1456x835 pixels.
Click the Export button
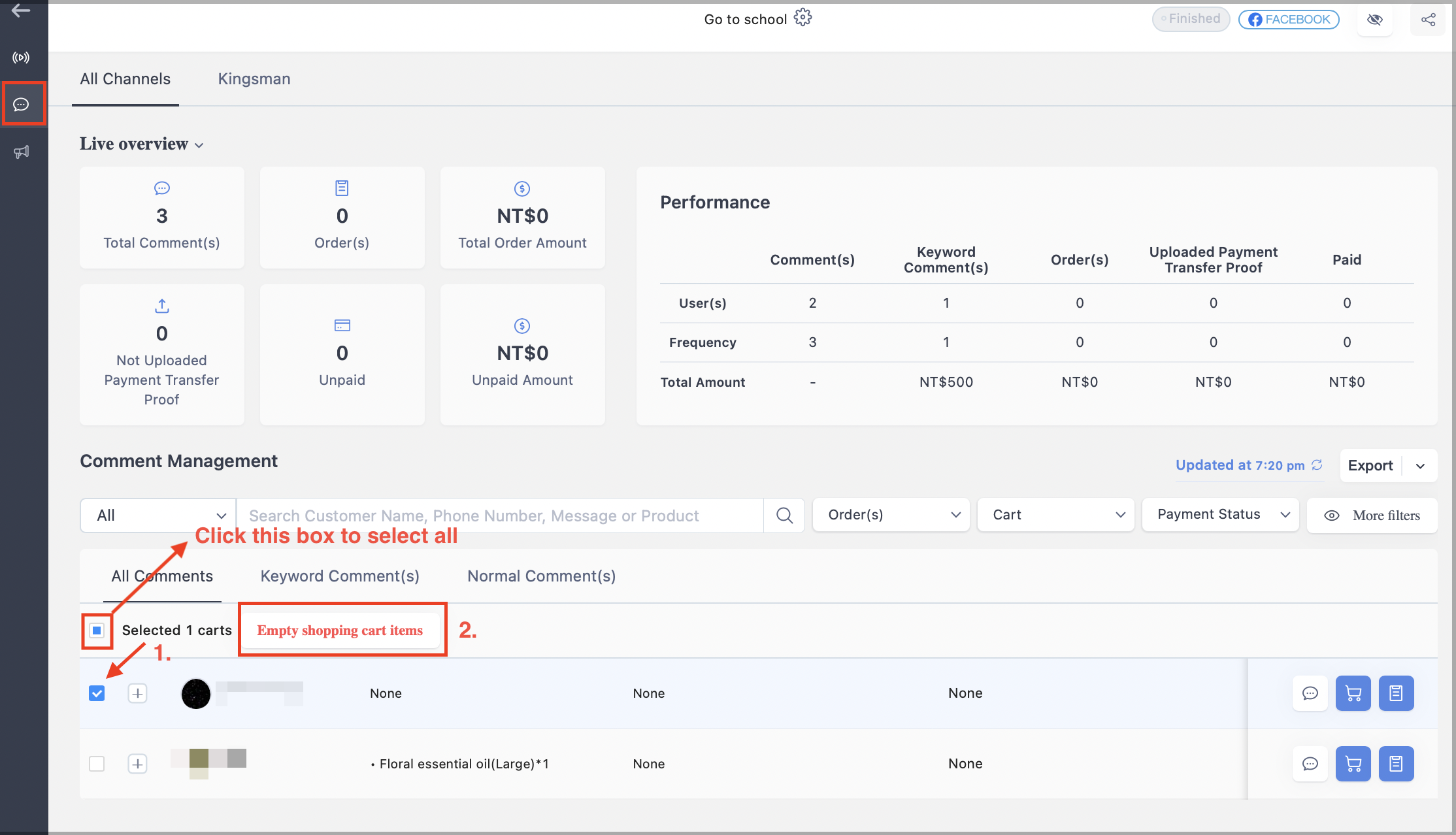[1370, 466]
